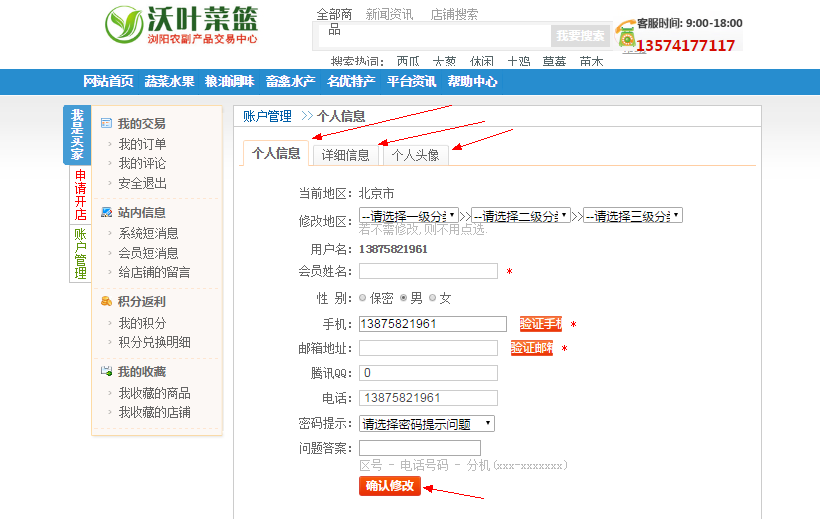Screen dimensions: 820x519
Task: Click the 申请开店 side tab
Action: [x=80, y=194]
